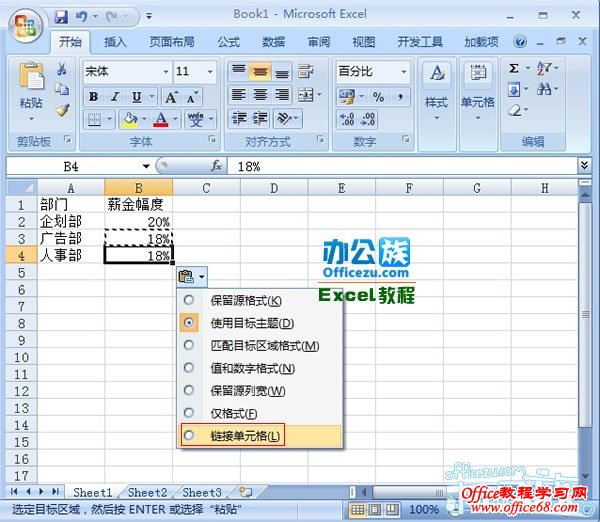Click the Select All corner button
The height and width of the screenshot is (522, 600).
pyautogui.click(x=22, y=188)
